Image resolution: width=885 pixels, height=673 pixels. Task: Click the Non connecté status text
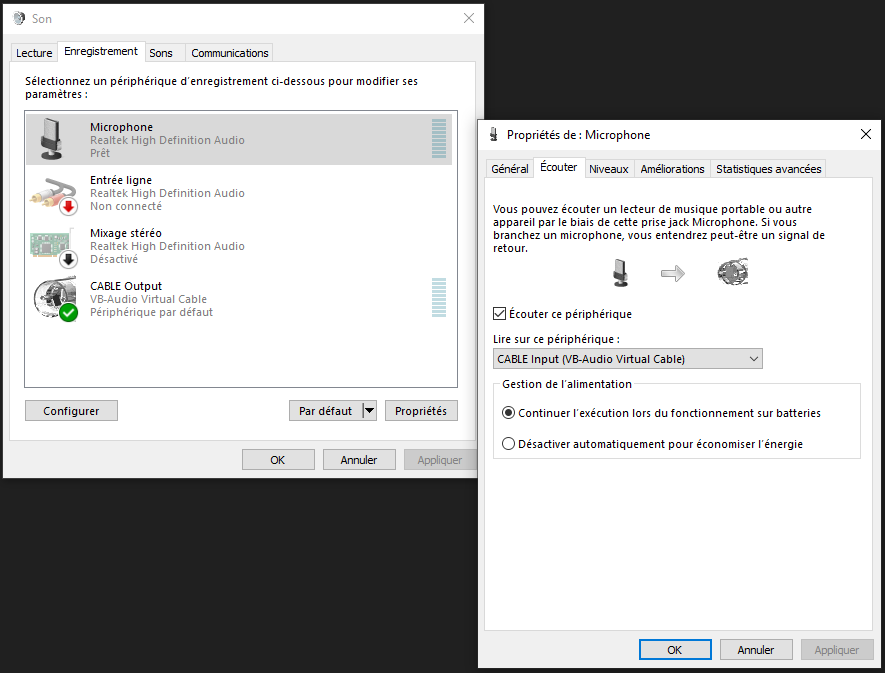pos(126,206)
